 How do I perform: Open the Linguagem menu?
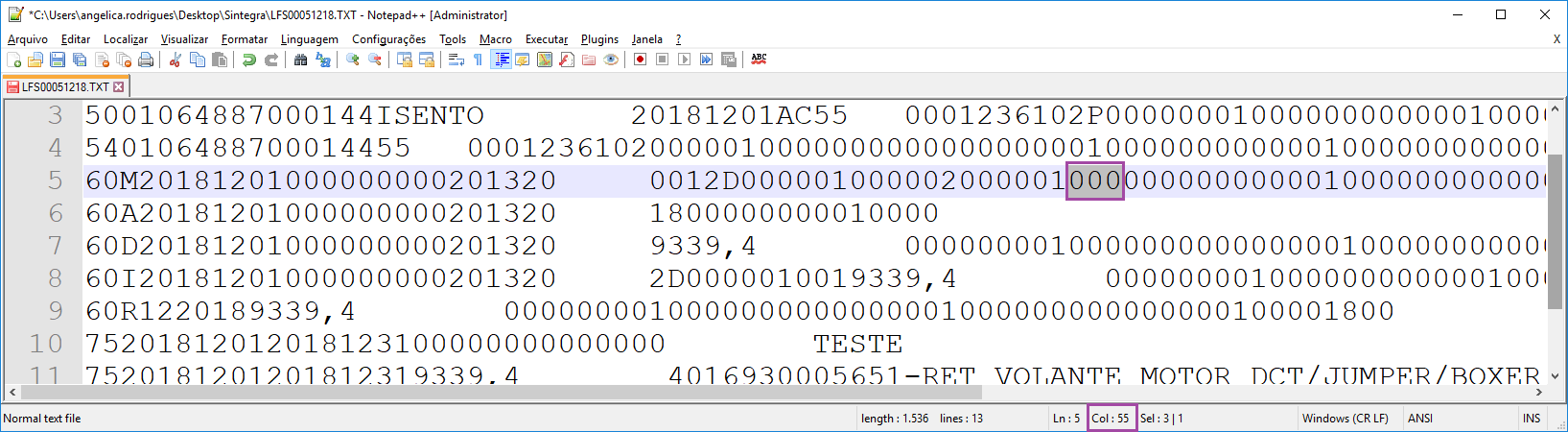tap(310, 39)
